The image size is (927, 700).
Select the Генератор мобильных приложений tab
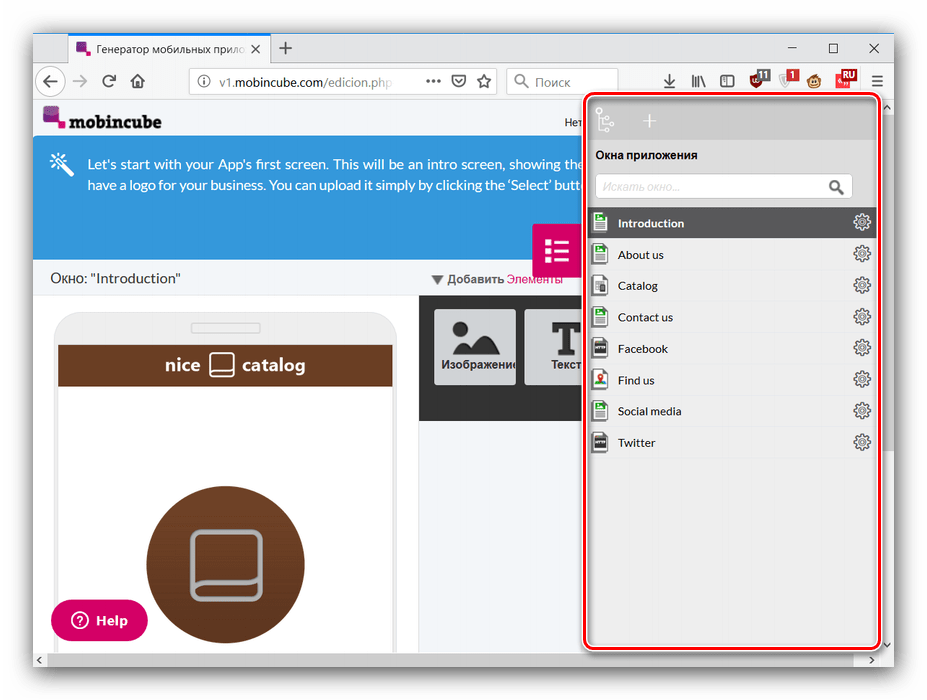click(170, 49)
